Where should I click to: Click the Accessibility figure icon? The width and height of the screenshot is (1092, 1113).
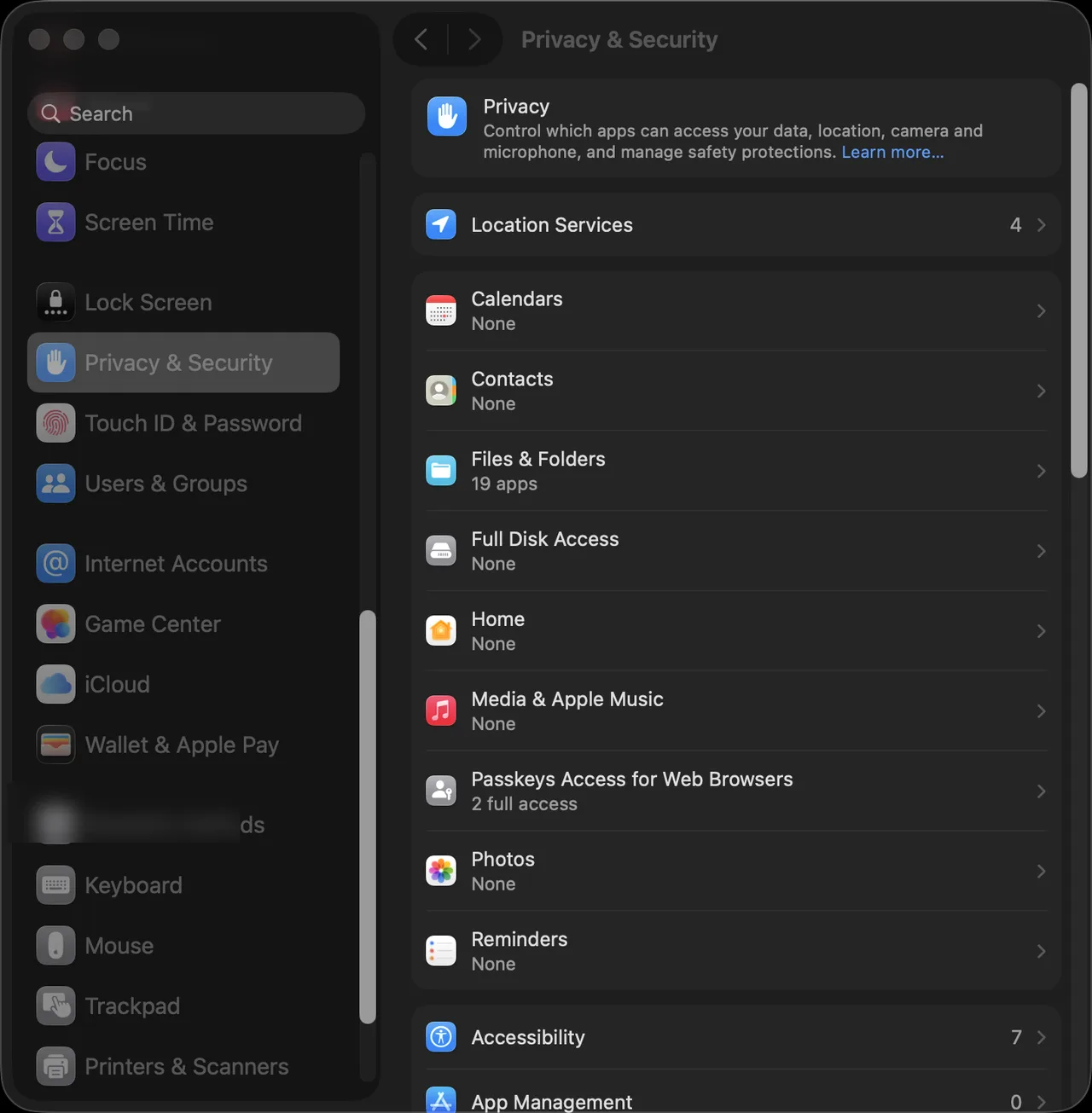pos(441,1037)
